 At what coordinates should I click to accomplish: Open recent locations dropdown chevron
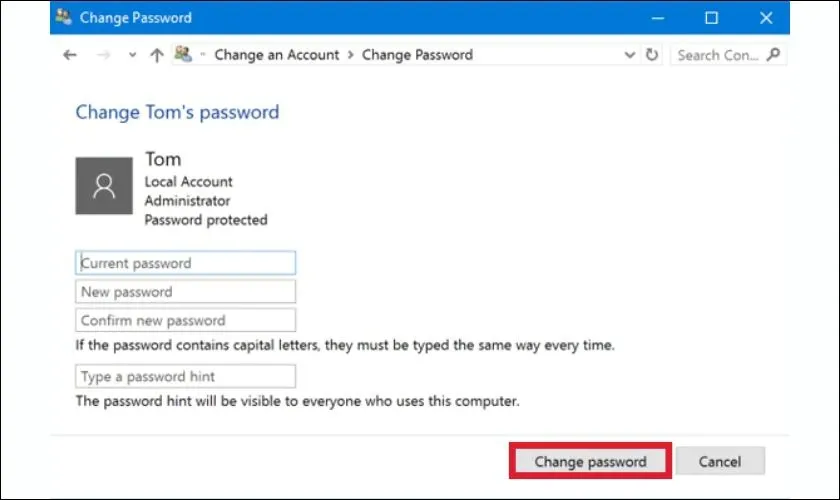pos(132,56)
